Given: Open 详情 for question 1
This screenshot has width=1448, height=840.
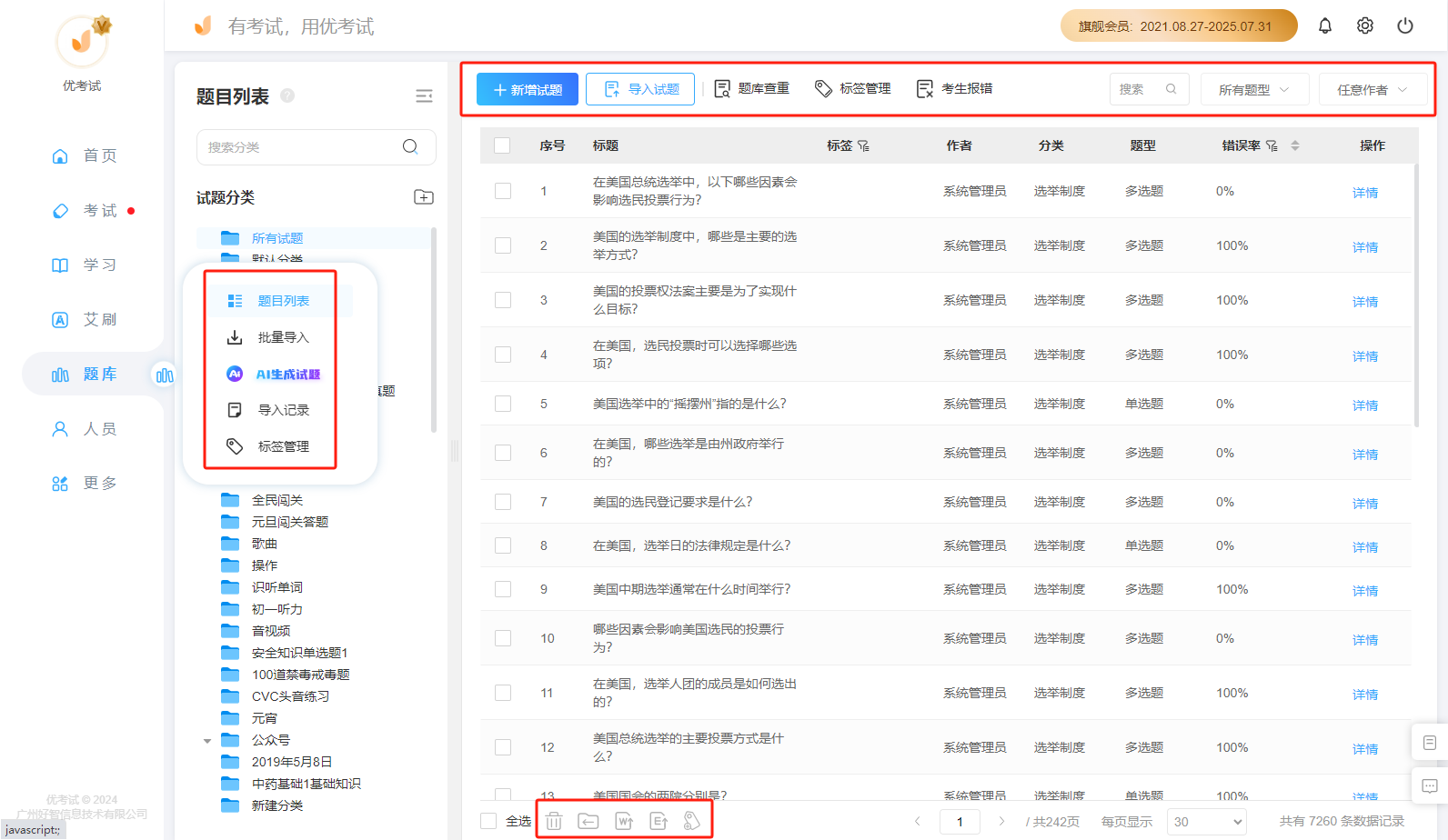Looking at the screenshot, I should pos(1364,192).
